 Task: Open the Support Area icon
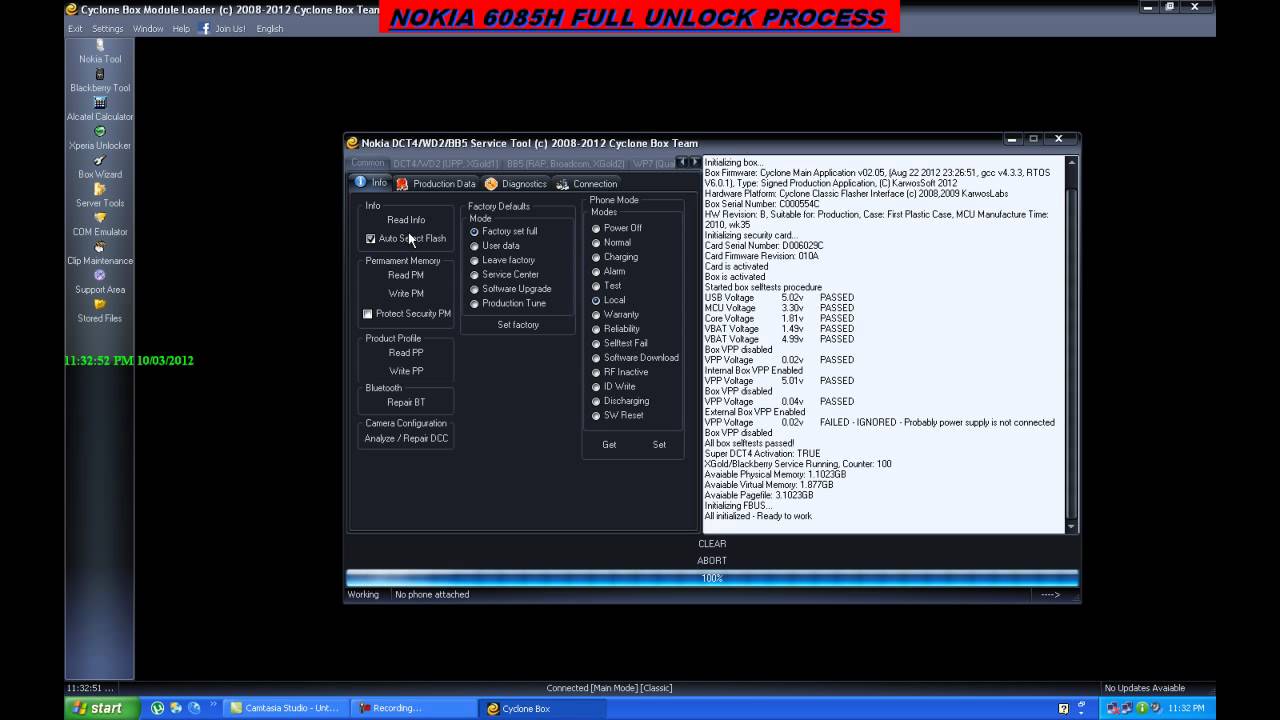[x=100, y=276]
